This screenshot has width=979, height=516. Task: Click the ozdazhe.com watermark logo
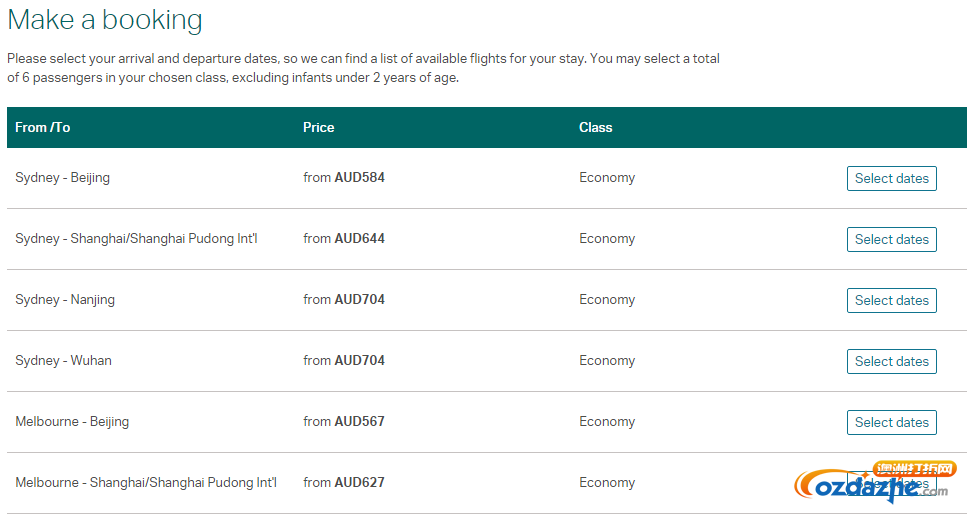point(874,482)
